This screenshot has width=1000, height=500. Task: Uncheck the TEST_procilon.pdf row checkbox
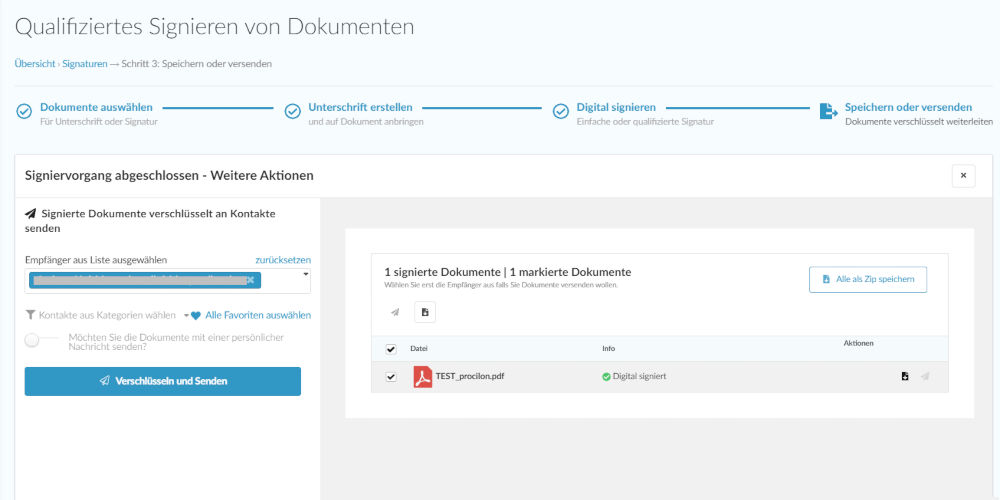tap(391, 377)
